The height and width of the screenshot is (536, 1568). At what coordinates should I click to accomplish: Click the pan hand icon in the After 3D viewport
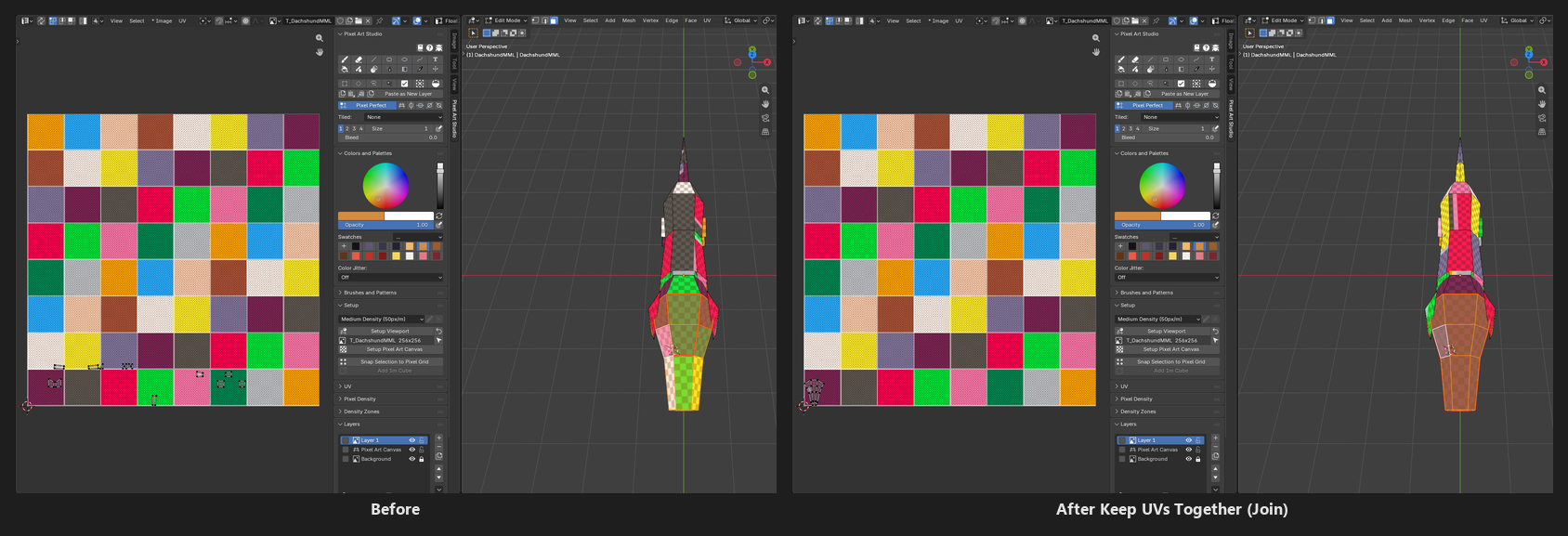[1542, 104]
